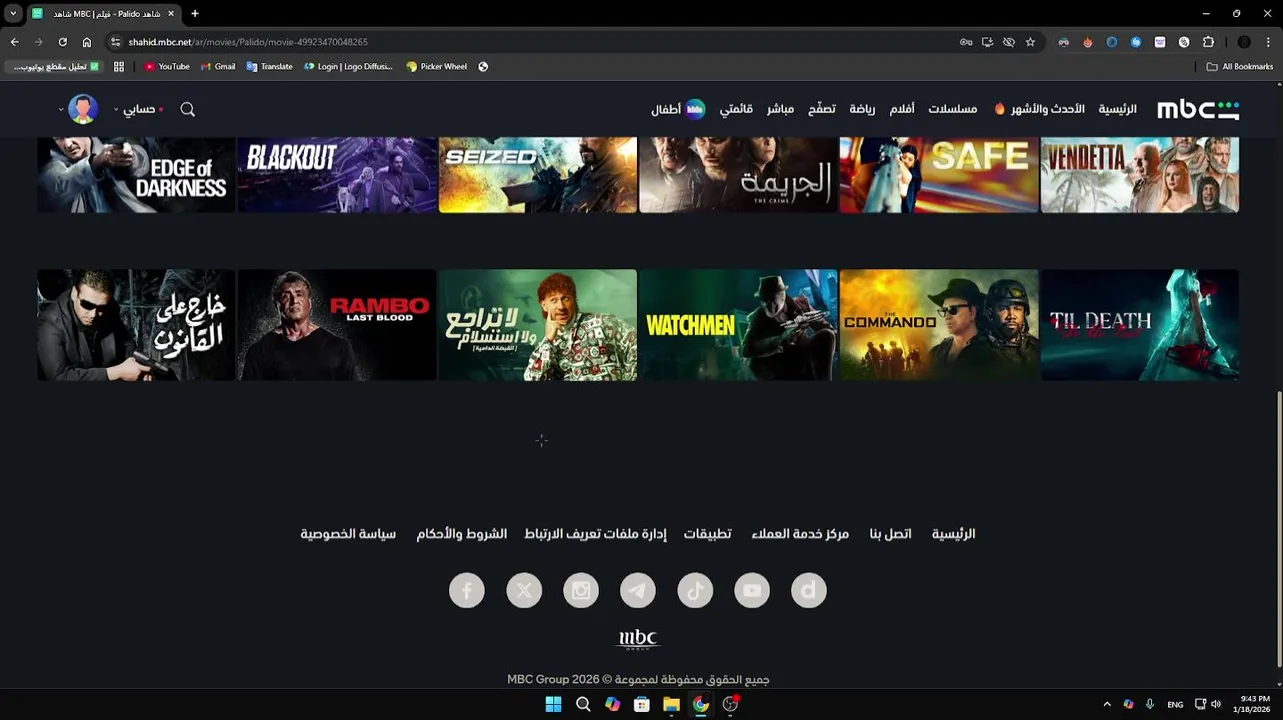Open مسلسلات header menu
The width and height of the screenshot is (1283, 720).
952,109
